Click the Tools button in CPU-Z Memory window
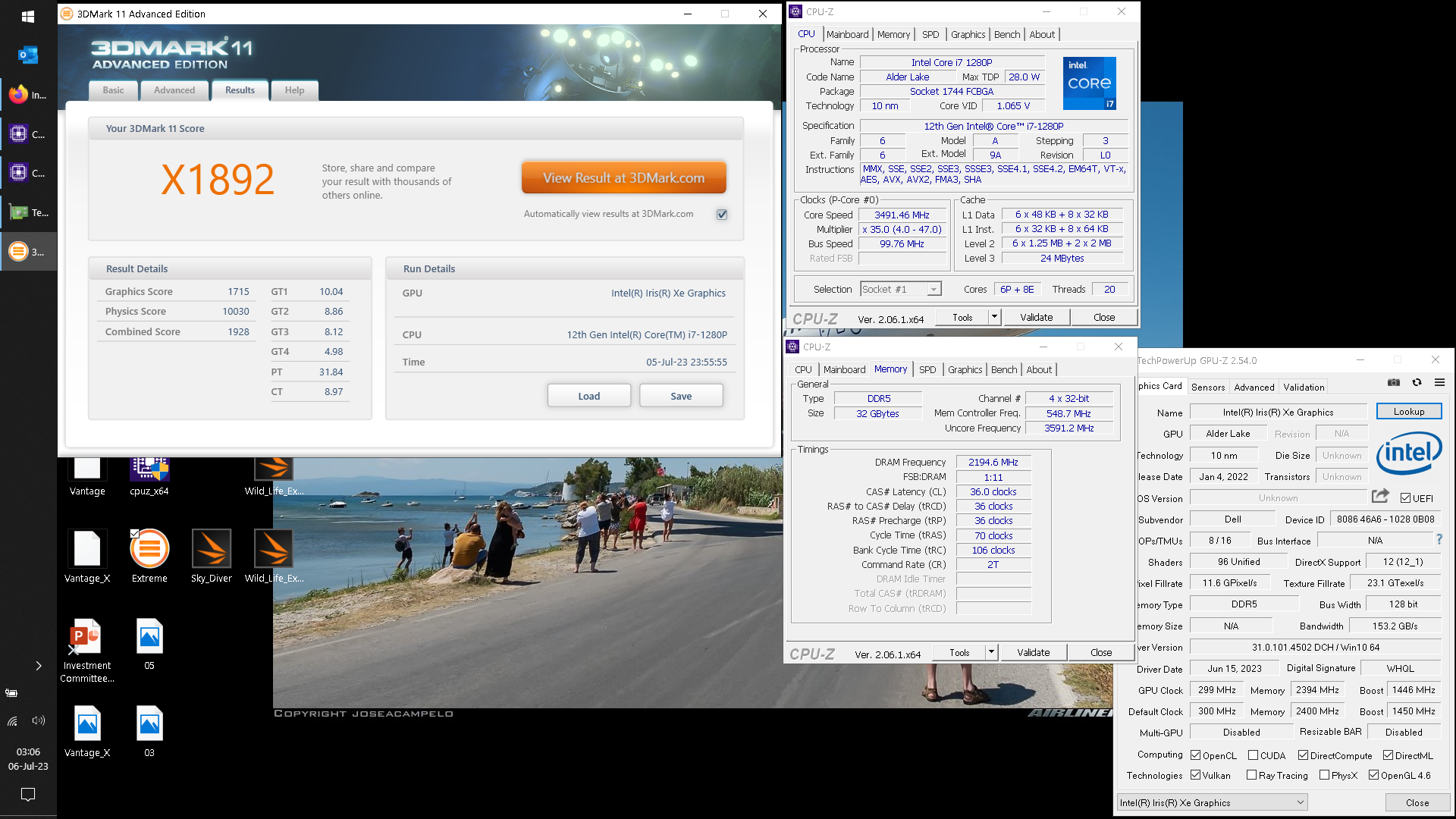Viewport: 1456px width, 819px height. 959,652
